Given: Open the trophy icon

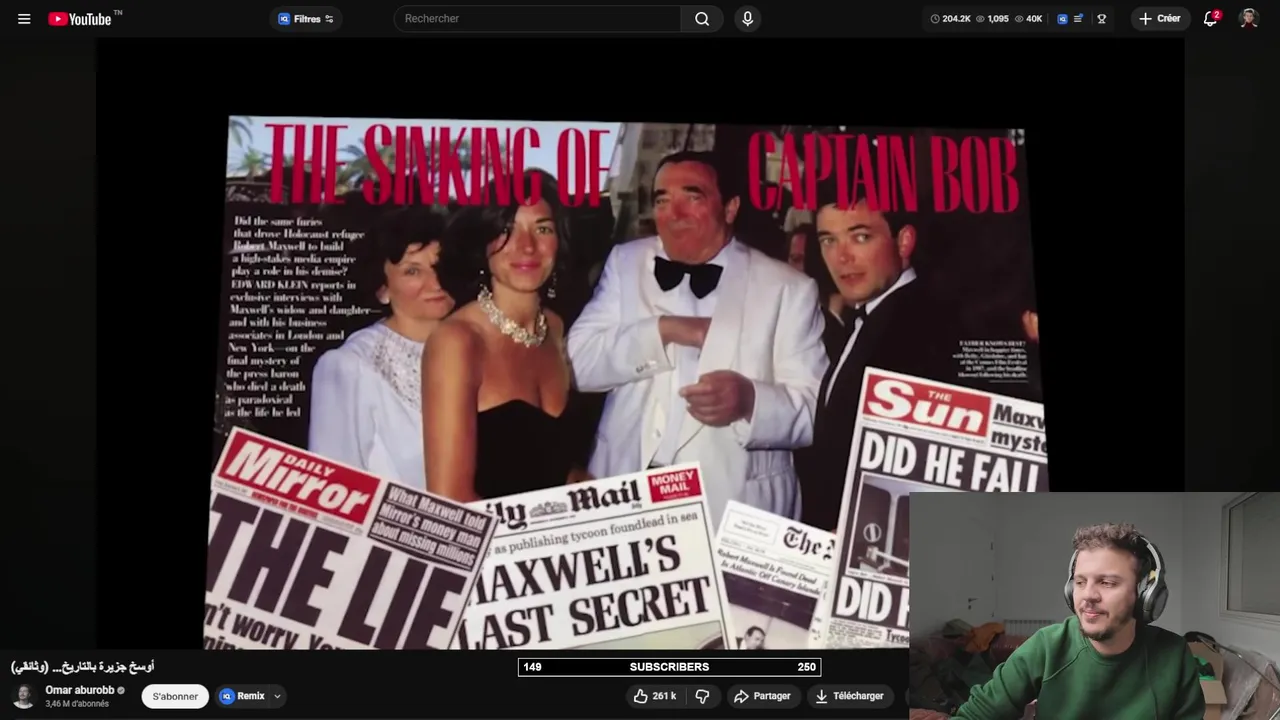Looking at the screenshot, I should (x=1101, y=19).
